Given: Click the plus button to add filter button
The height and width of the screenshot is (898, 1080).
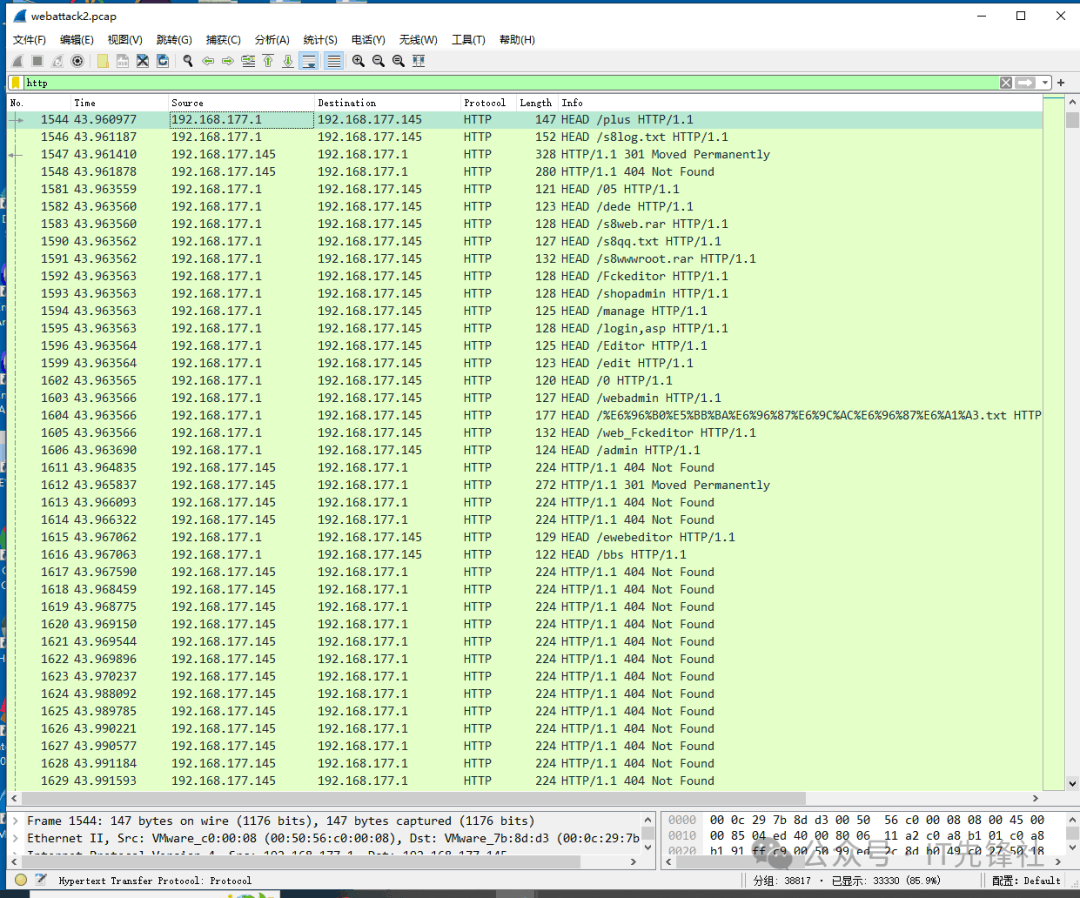Looking at the screenshot, I should point(1061,83).
